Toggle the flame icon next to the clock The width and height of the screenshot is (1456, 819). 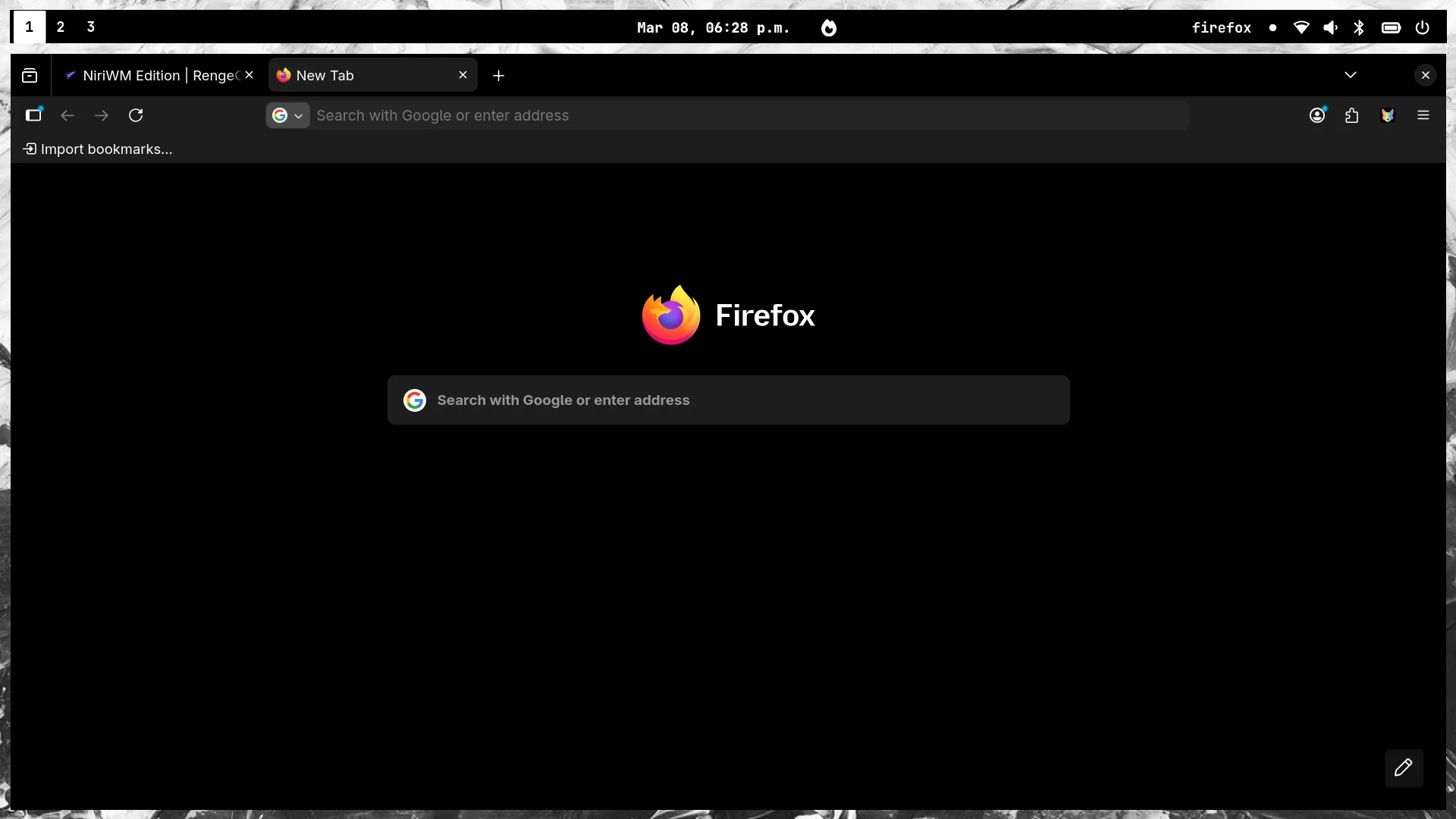(829, 28)
